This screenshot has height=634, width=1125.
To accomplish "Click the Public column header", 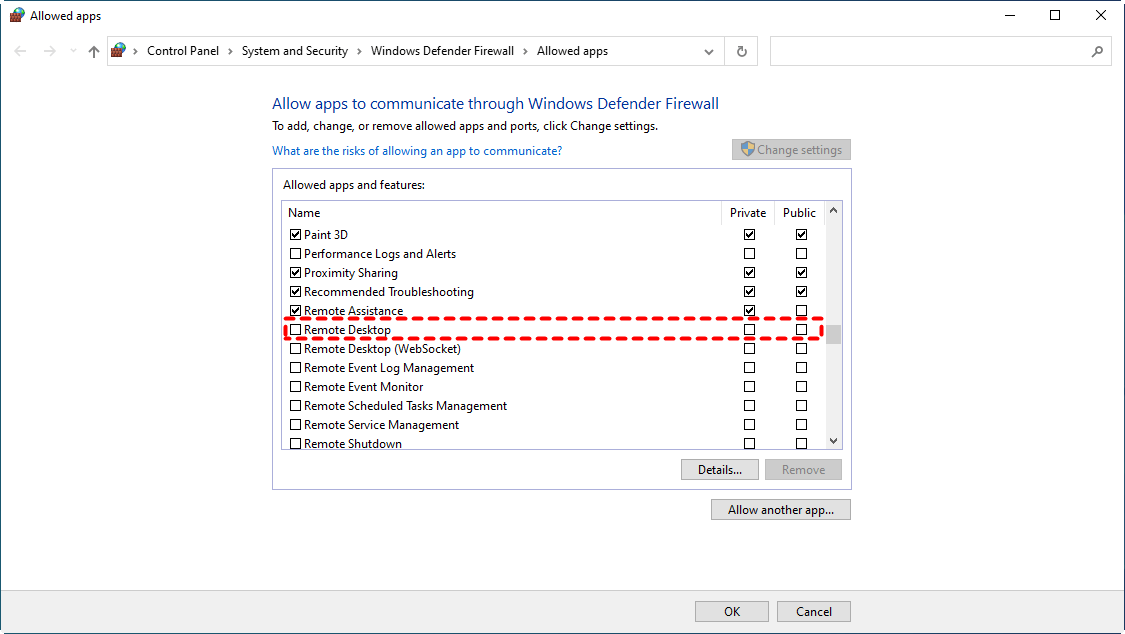I will pyautogui.click(x=799, y=213).
